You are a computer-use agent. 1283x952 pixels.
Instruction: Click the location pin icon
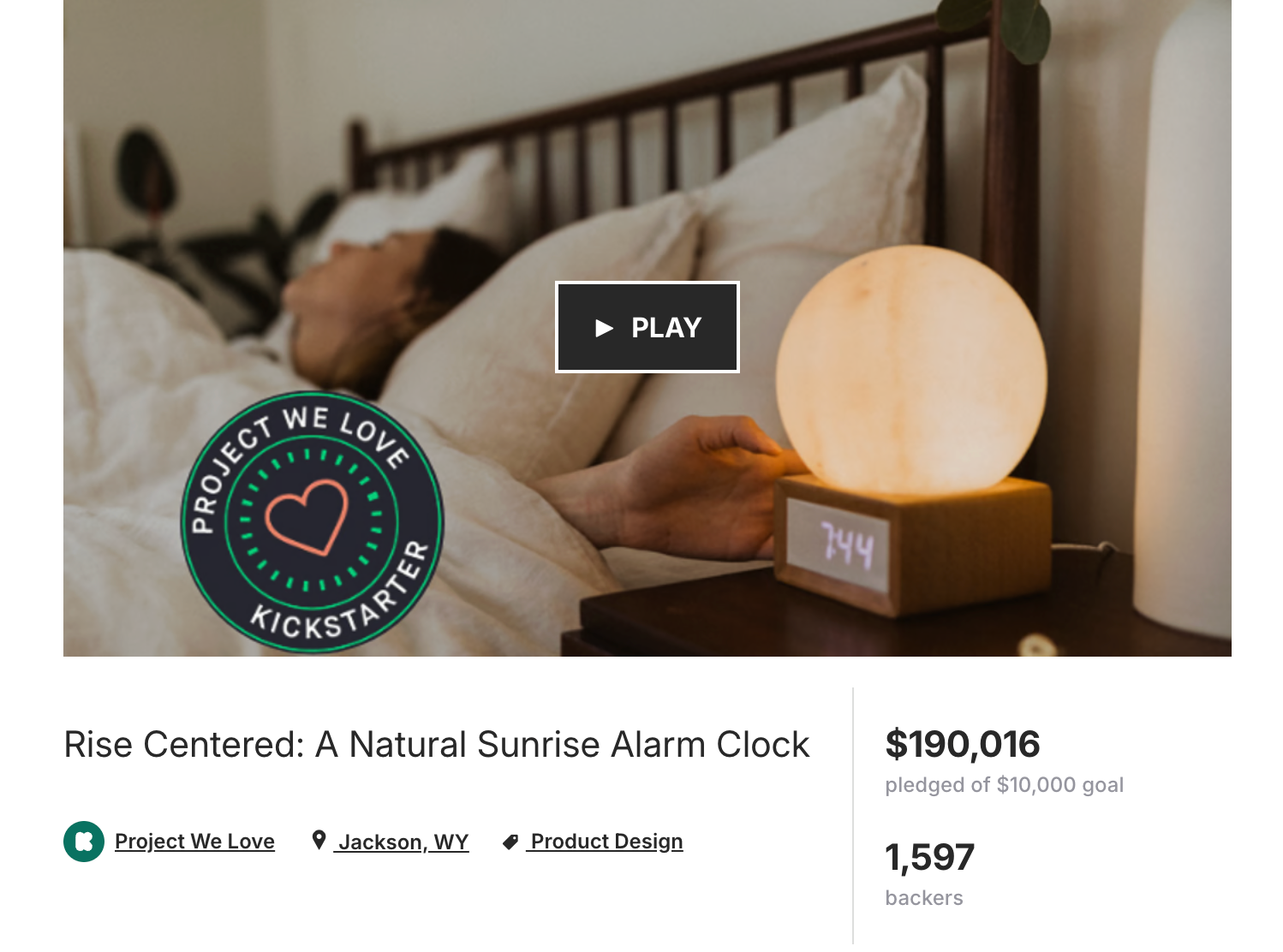pyautogui.click(x=319, y=841)
